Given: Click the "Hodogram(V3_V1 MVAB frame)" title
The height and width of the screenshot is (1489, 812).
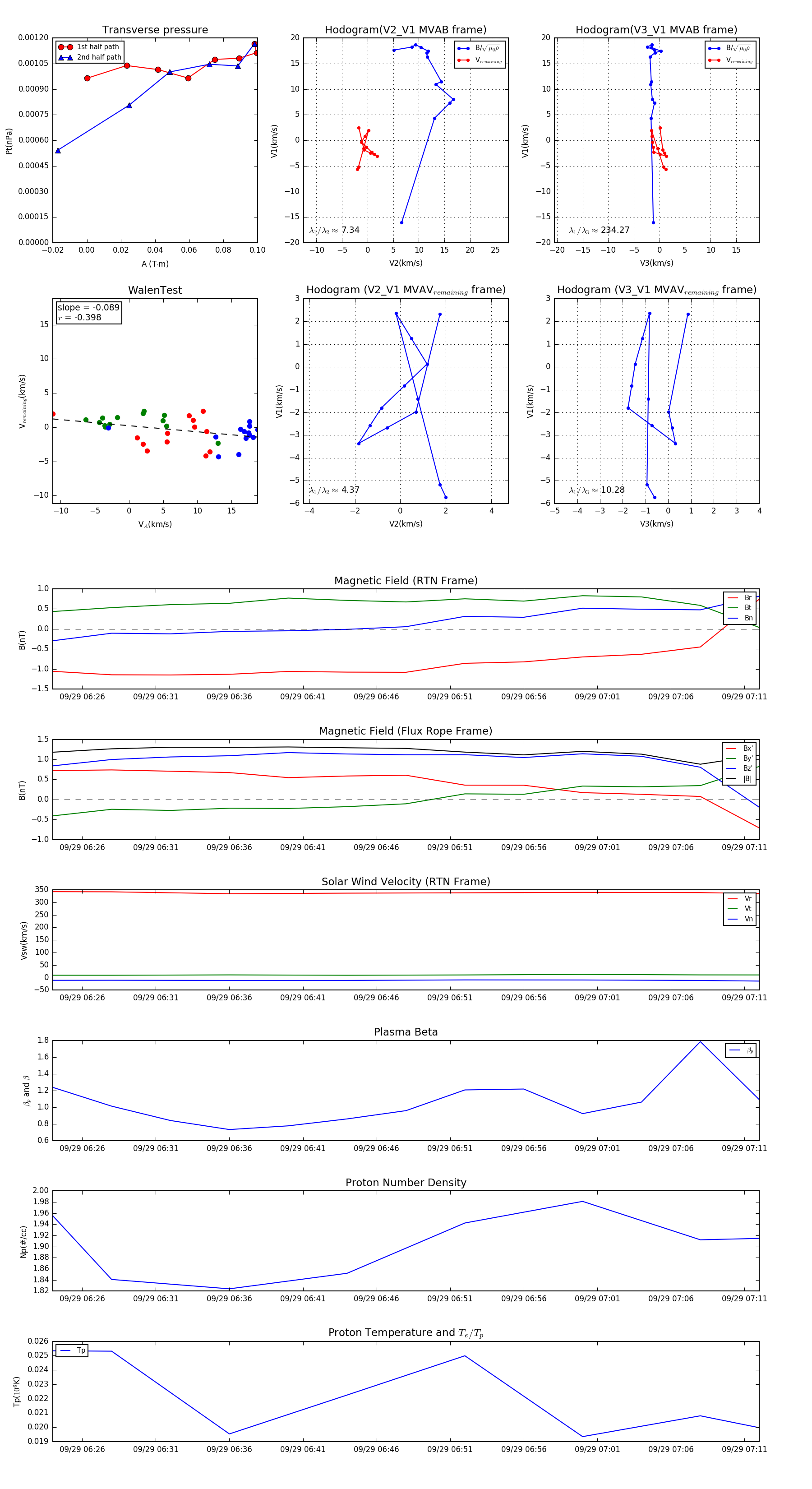Looking at the screenshot, I should pos(656,29).
